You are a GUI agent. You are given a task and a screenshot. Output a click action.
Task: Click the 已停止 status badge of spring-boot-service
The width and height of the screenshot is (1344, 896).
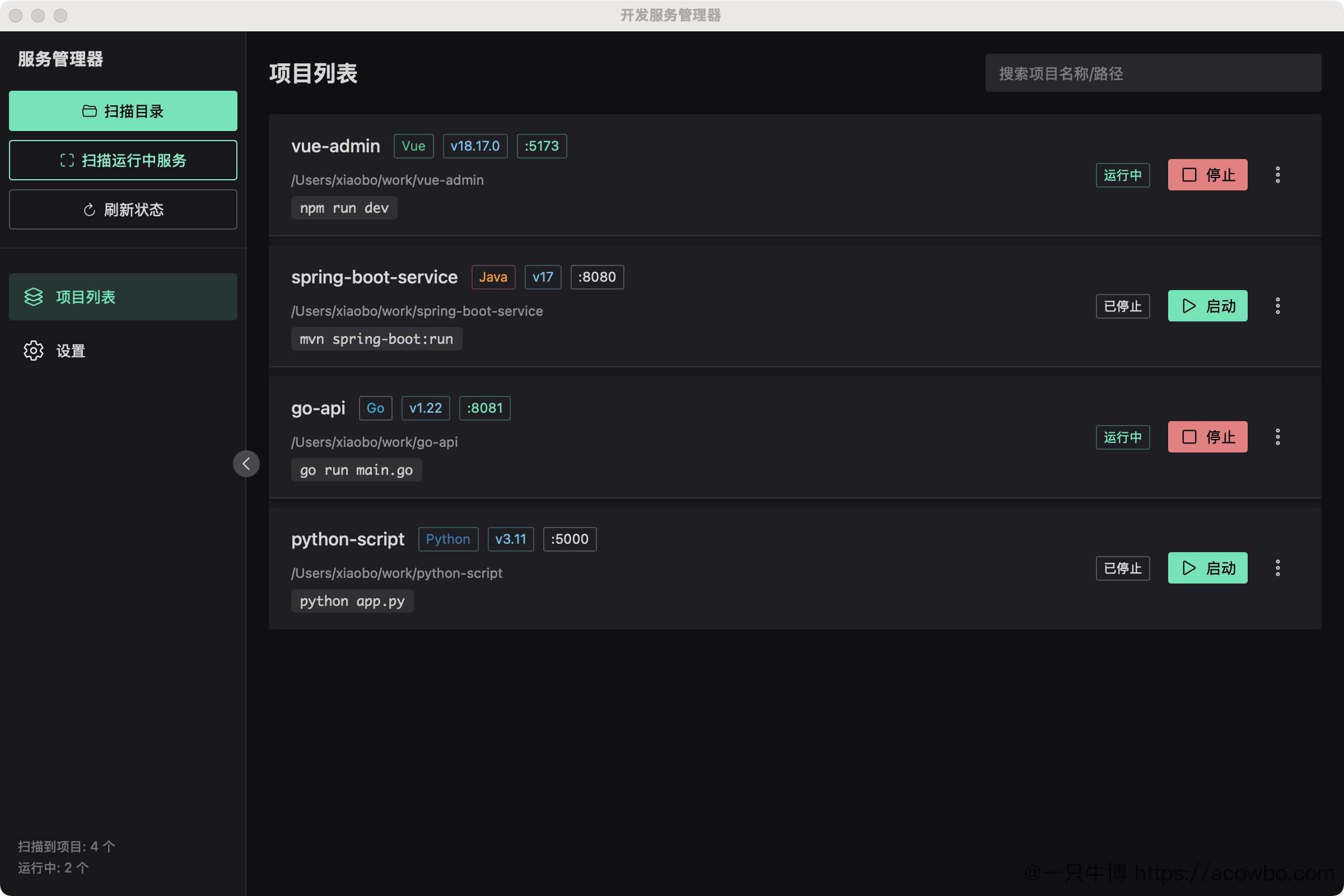pos(1123,306)
